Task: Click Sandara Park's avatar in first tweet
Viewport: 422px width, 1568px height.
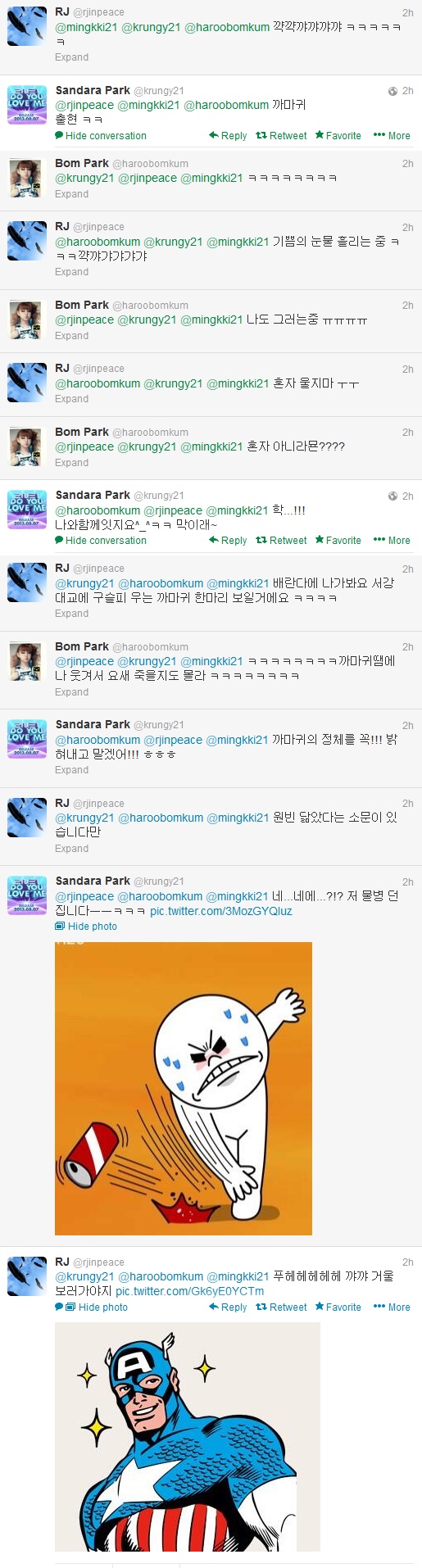Action: pyautogui.click(x=27, y=105)
